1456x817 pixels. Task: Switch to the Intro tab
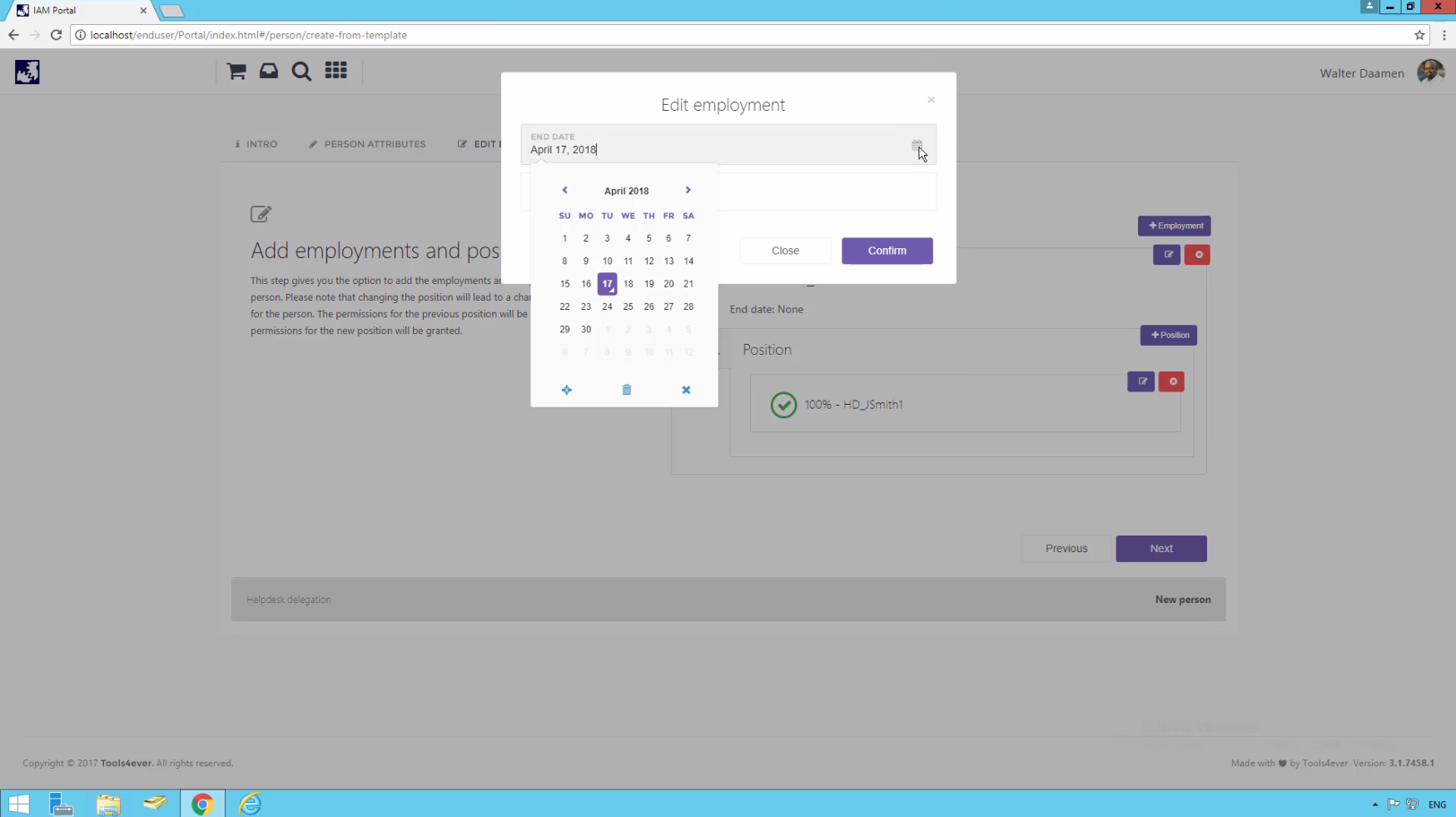256,144
